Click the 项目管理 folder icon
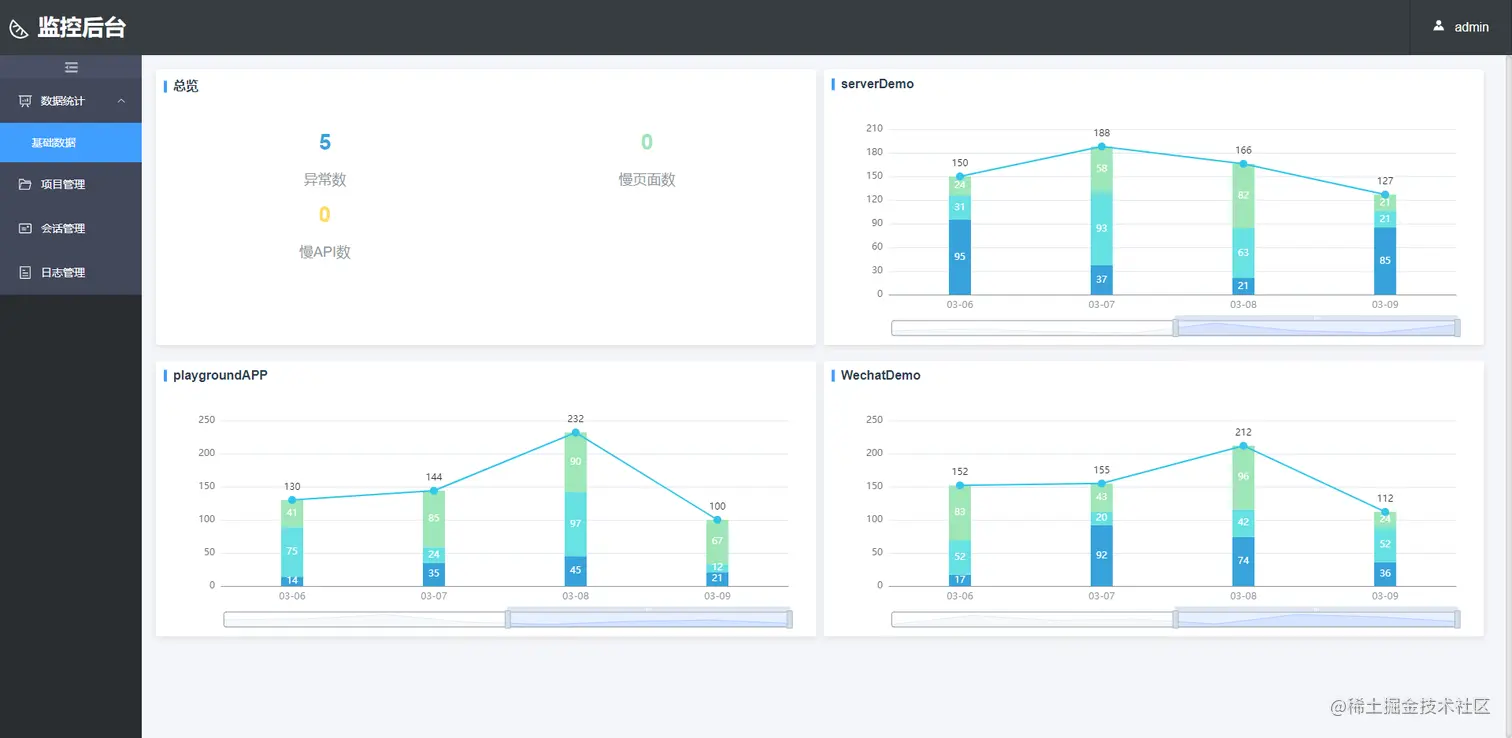 [25, 184]
